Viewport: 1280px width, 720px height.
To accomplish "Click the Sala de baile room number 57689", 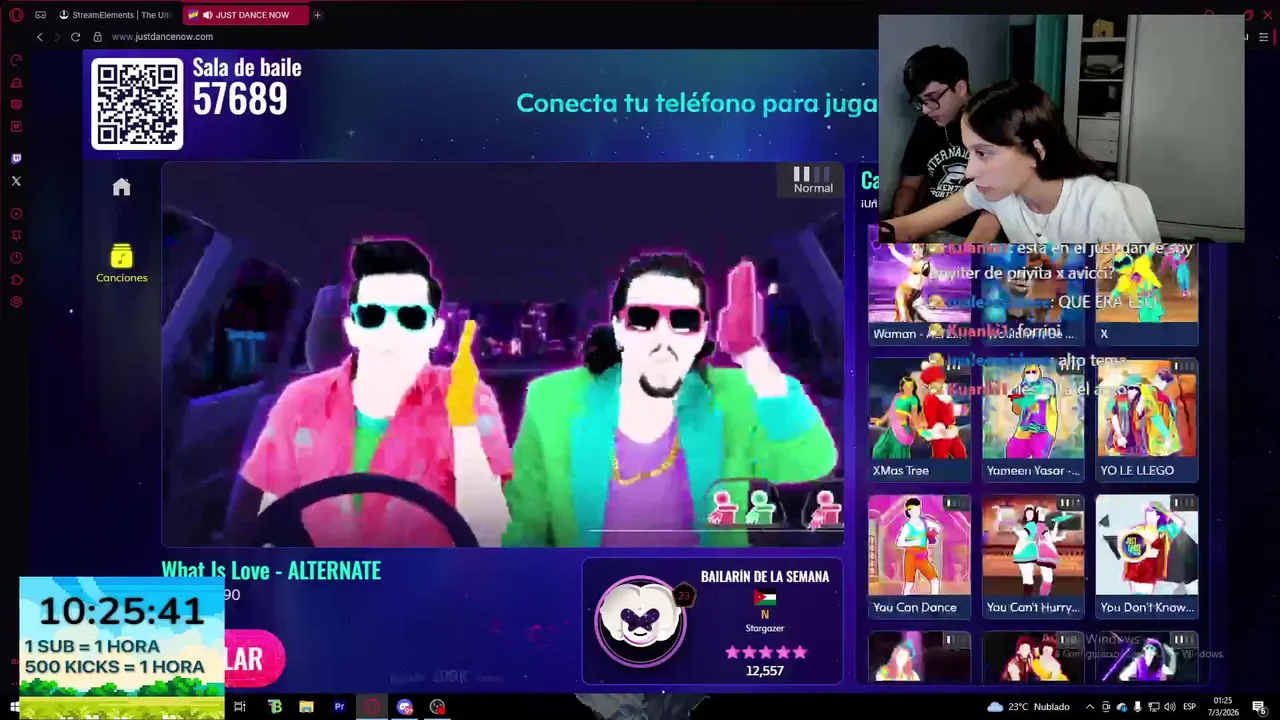I will tap(240, 99).
